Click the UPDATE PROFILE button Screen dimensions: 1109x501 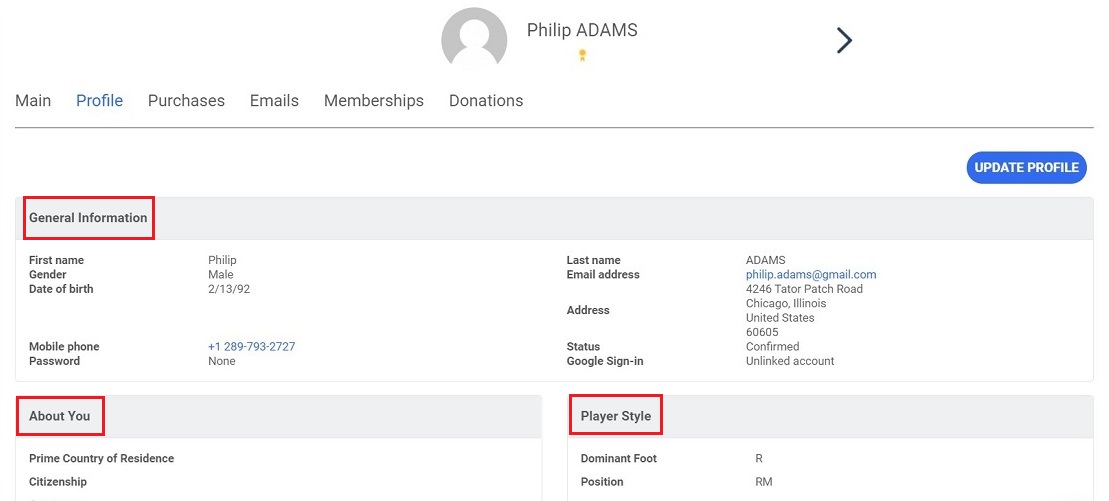coord(1026,168)
